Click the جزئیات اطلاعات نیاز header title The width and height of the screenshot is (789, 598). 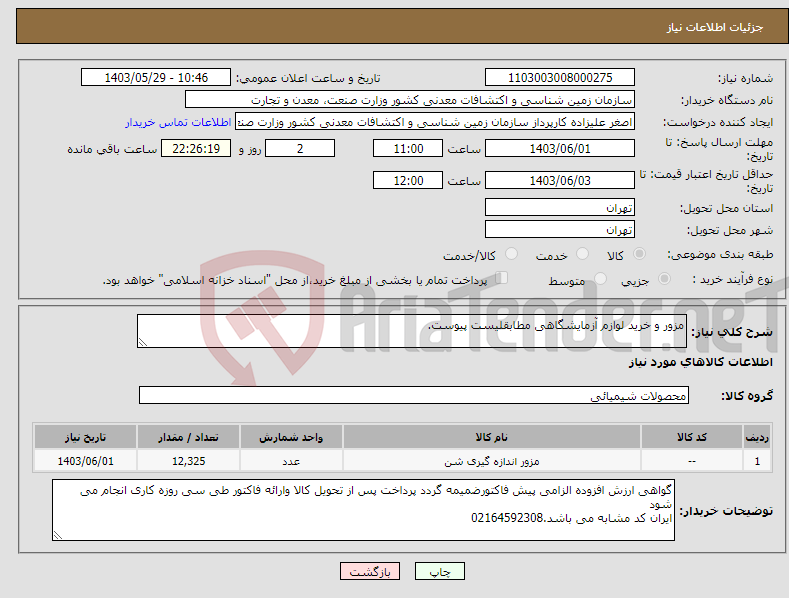[x=715, y=27]
